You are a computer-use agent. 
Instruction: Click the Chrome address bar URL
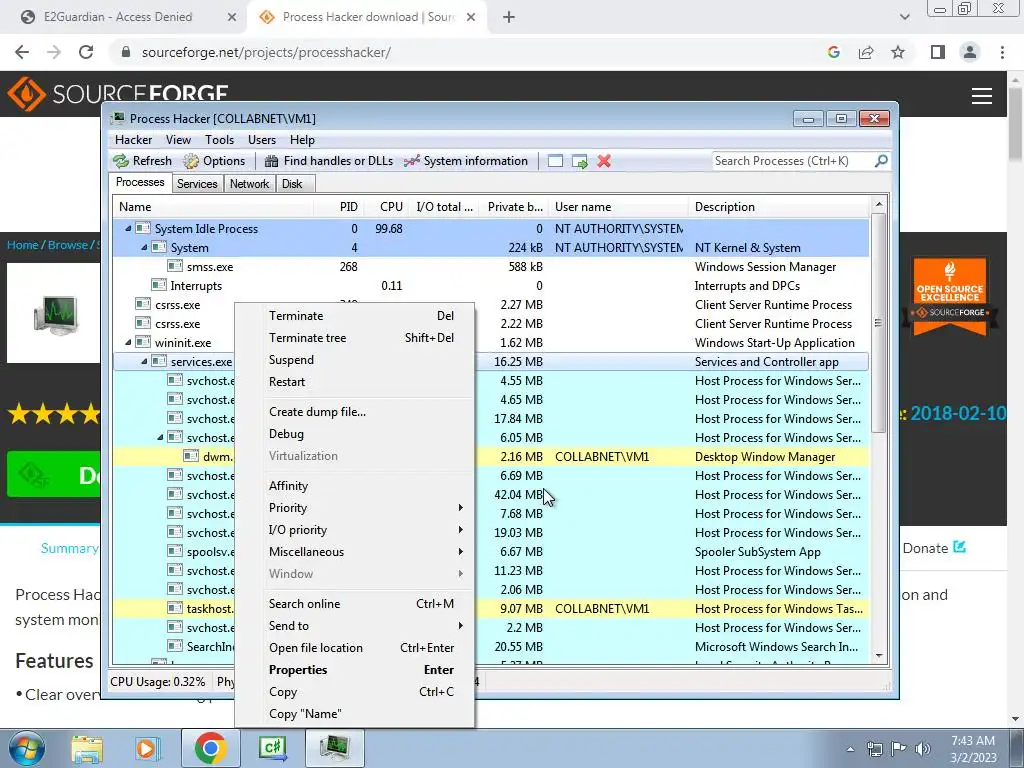click(x=266, y=52)
